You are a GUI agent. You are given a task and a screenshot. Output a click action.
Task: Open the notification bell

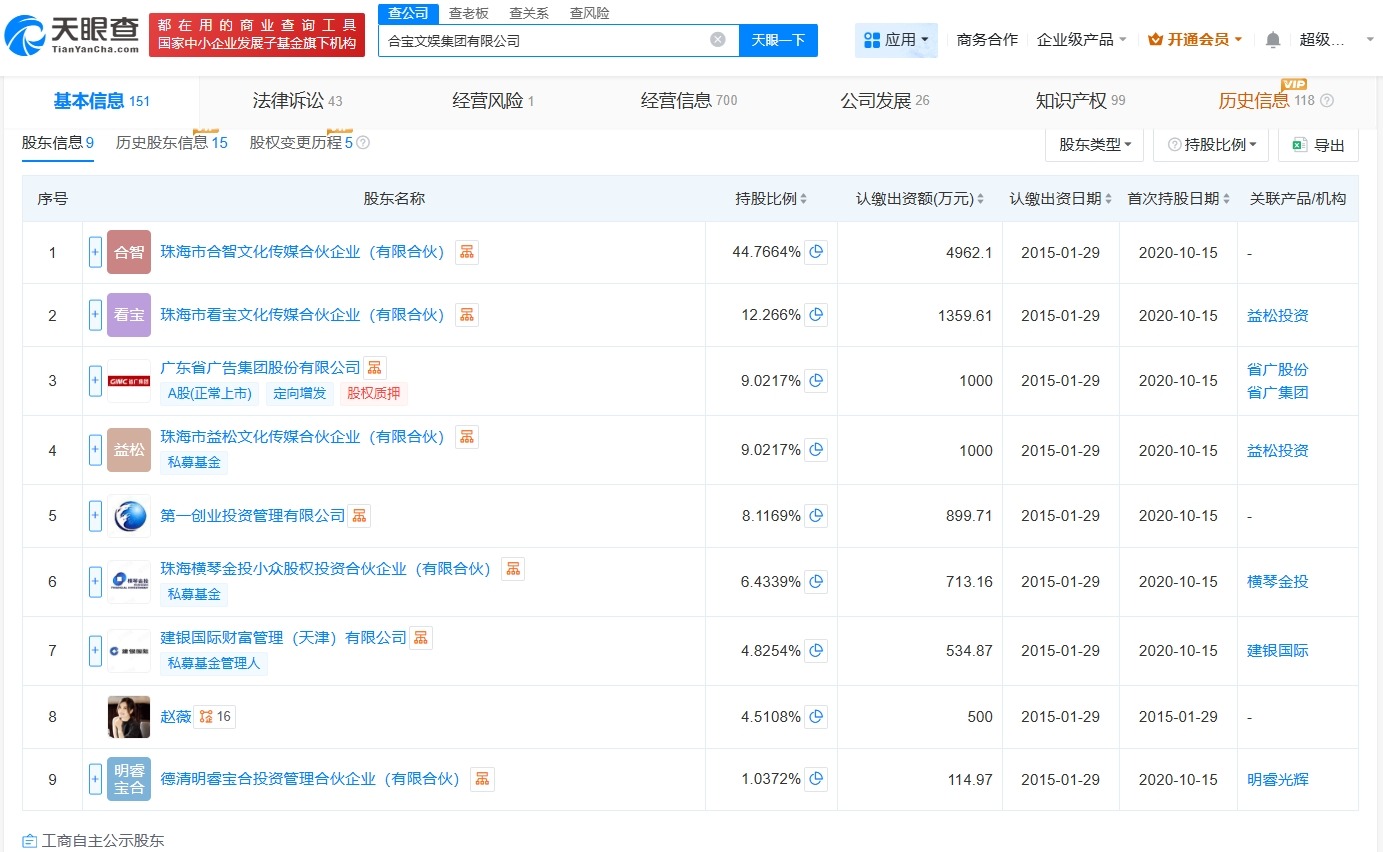click(1272, 40)
